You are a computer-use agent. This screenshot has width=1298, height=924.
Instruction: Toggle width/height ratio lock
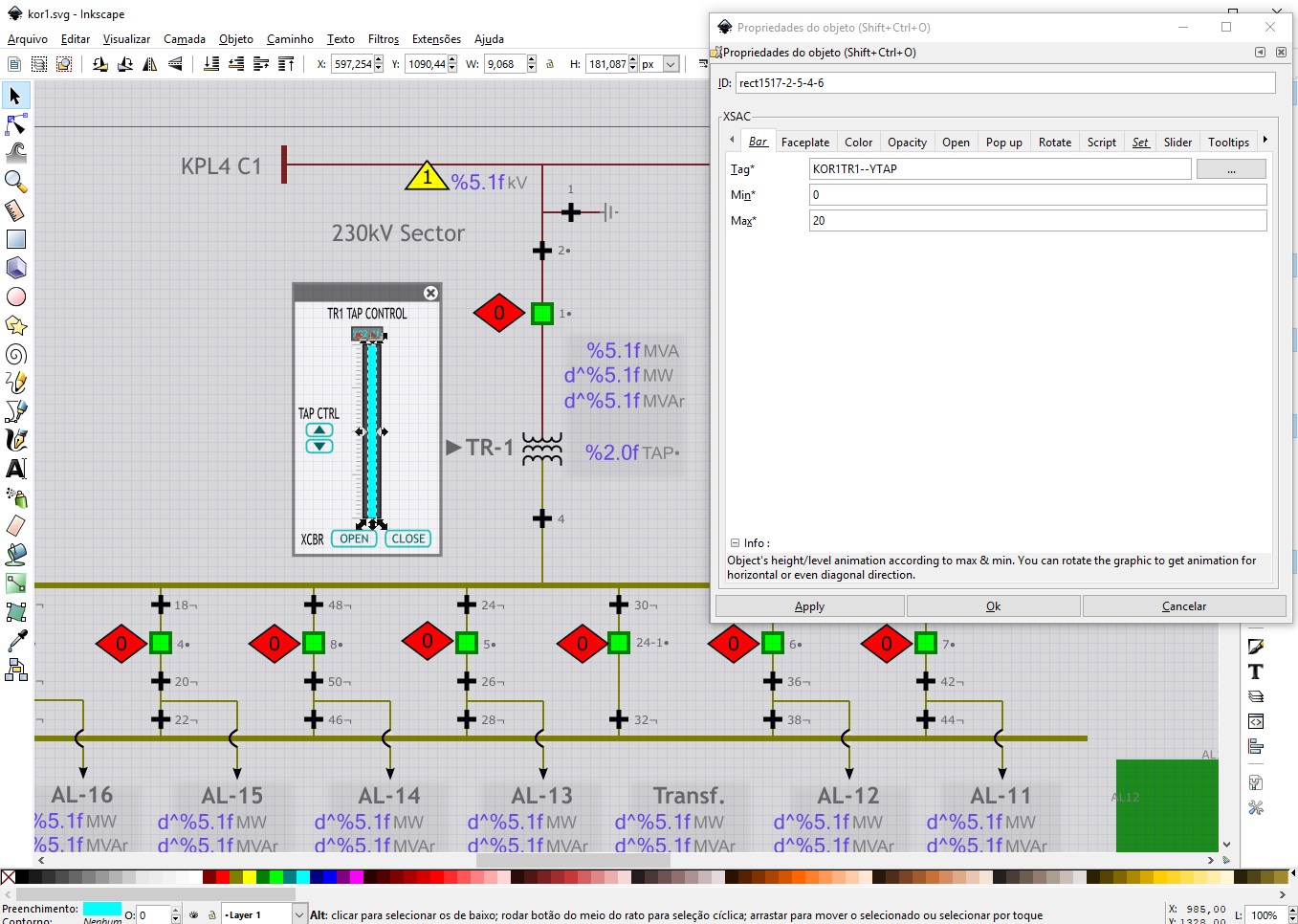550,64
